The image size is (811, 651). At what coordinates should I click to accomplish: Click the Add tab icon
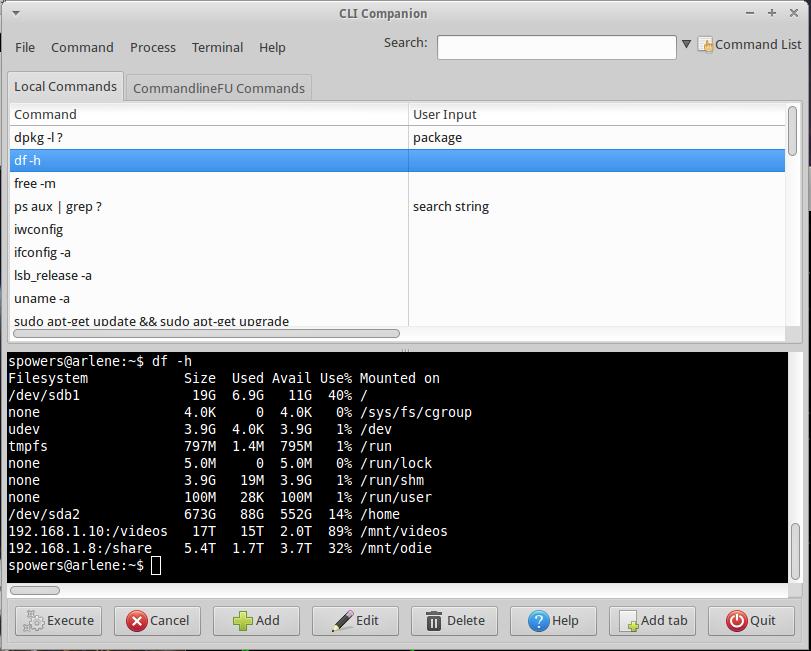[x=628, y=621]
